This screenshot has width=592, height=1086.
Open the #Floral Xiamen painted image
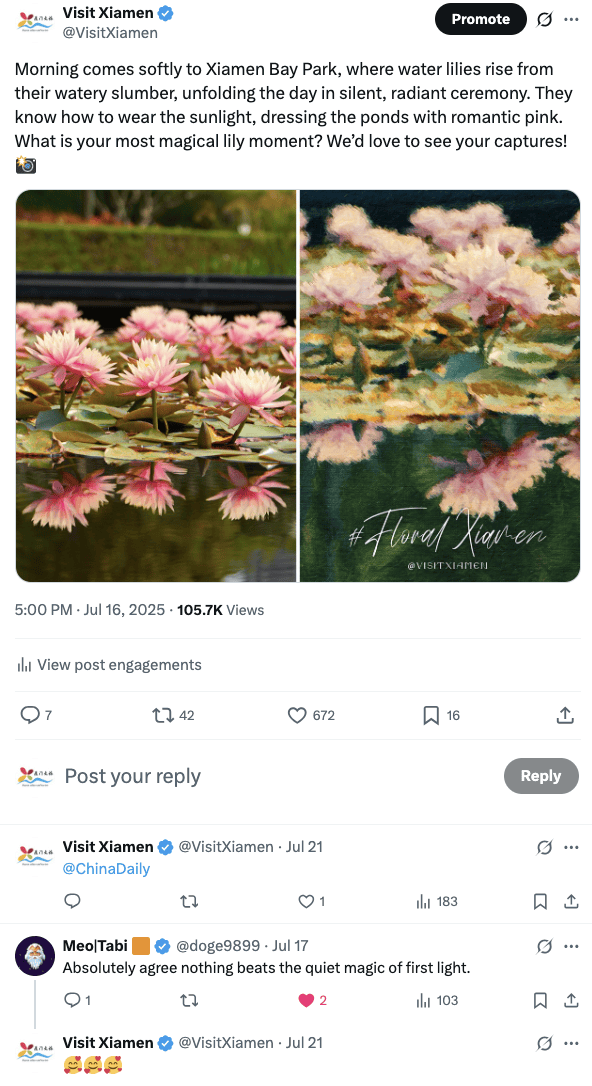click(x=440, y=386)
